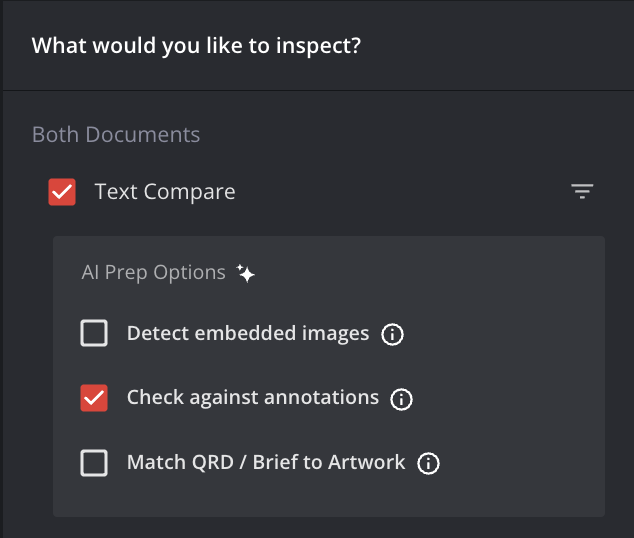Click the Check against annotations label text
This screenshot has height=538, width=634.
click(252, 397)
